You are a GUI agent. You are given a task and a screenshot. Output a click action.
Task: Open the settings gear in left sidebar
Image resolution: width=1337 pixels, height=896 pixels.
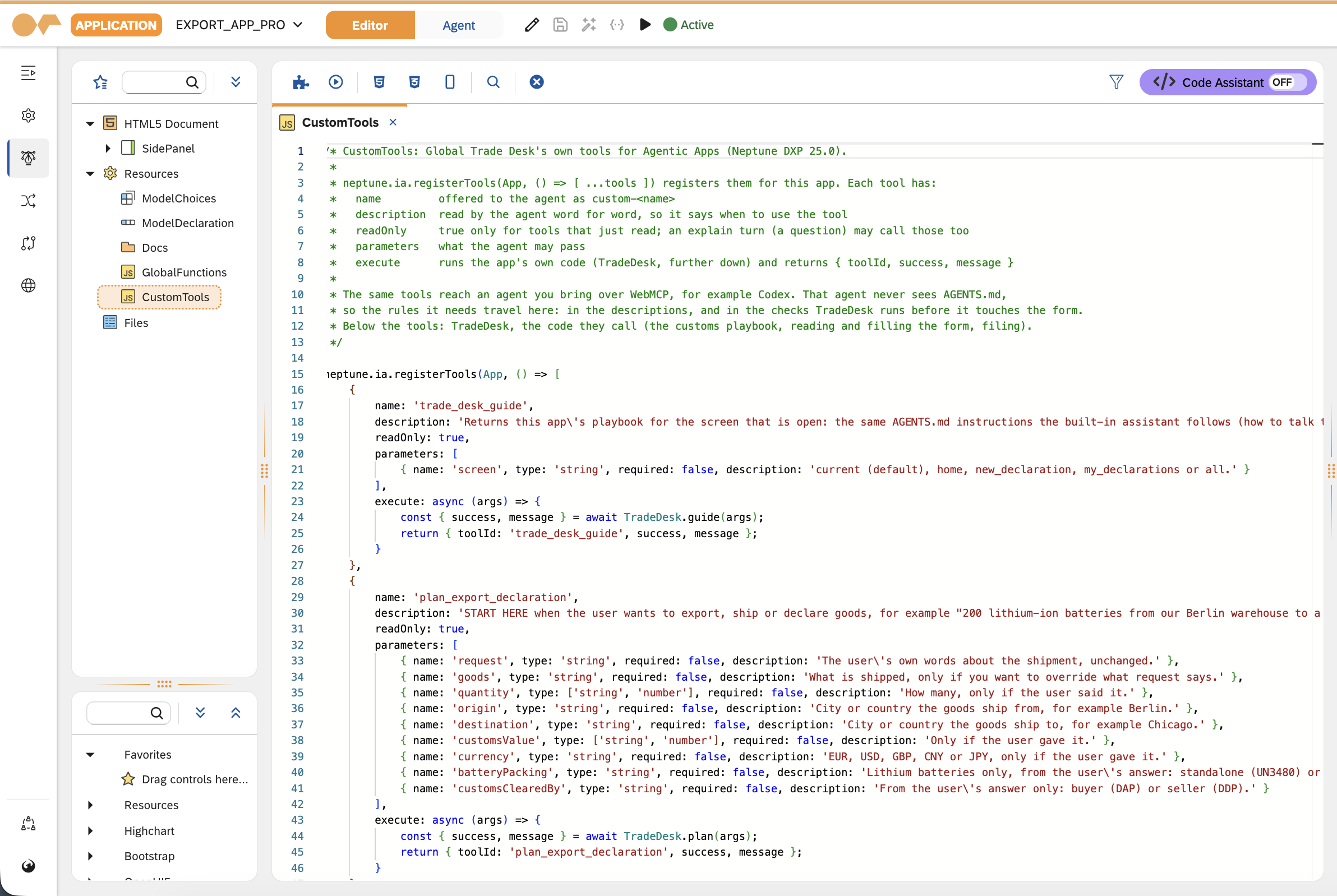[28, 116]
